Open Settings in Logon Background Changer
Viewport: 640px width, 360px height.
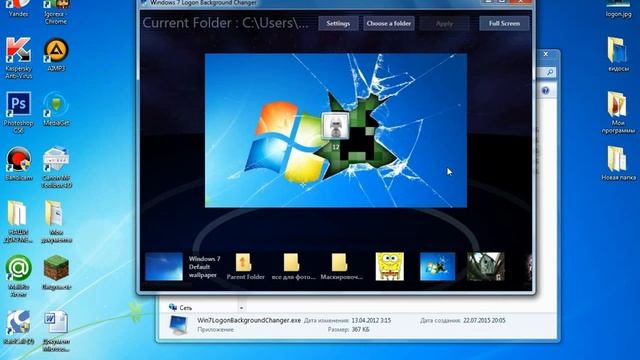coord(338,23)
